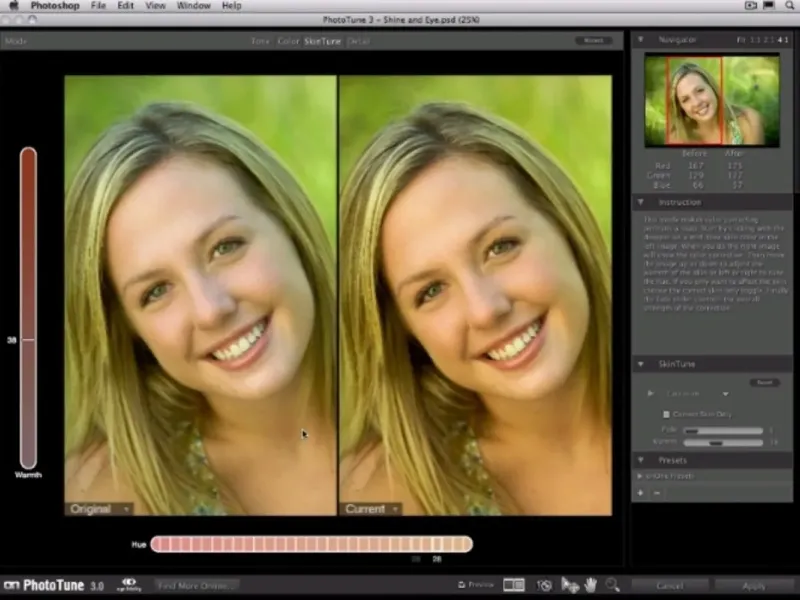Click the split-view layout icon
800x600 pixels.
[x=514, y=585]
